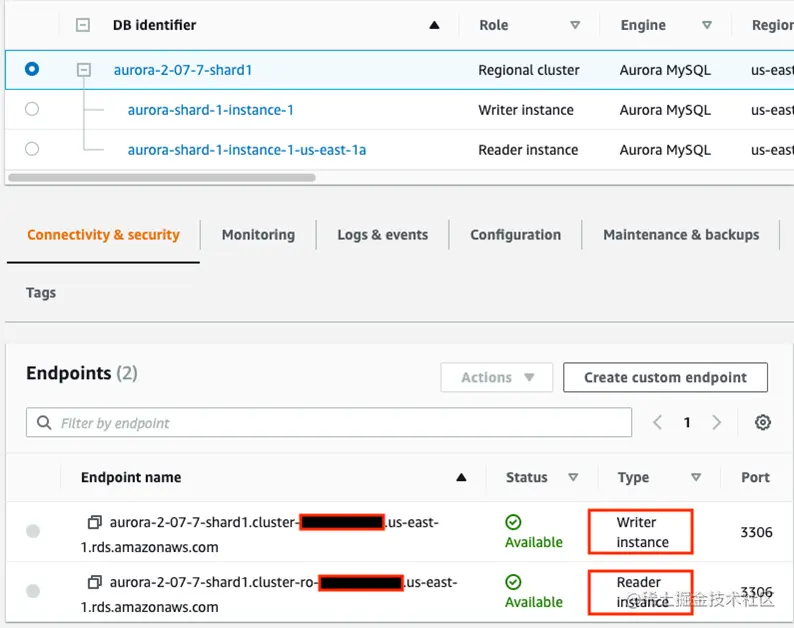The height and width of the screenshot is (628, 794).
Task: Click the Reader instance role cell in database list
Action: pos(528,150)
